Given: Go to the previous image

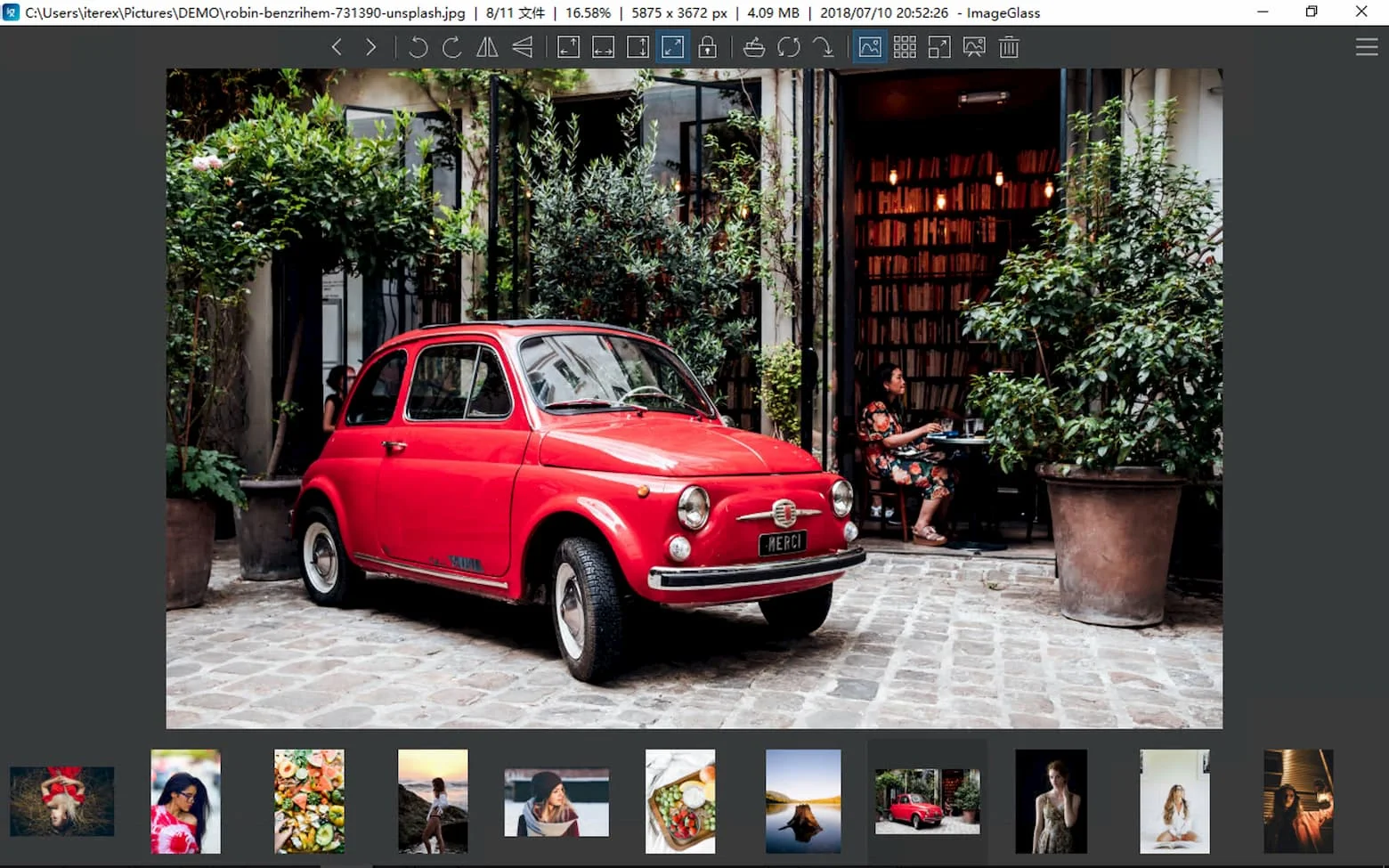Looking at the screenshot, I should (337, 47).
